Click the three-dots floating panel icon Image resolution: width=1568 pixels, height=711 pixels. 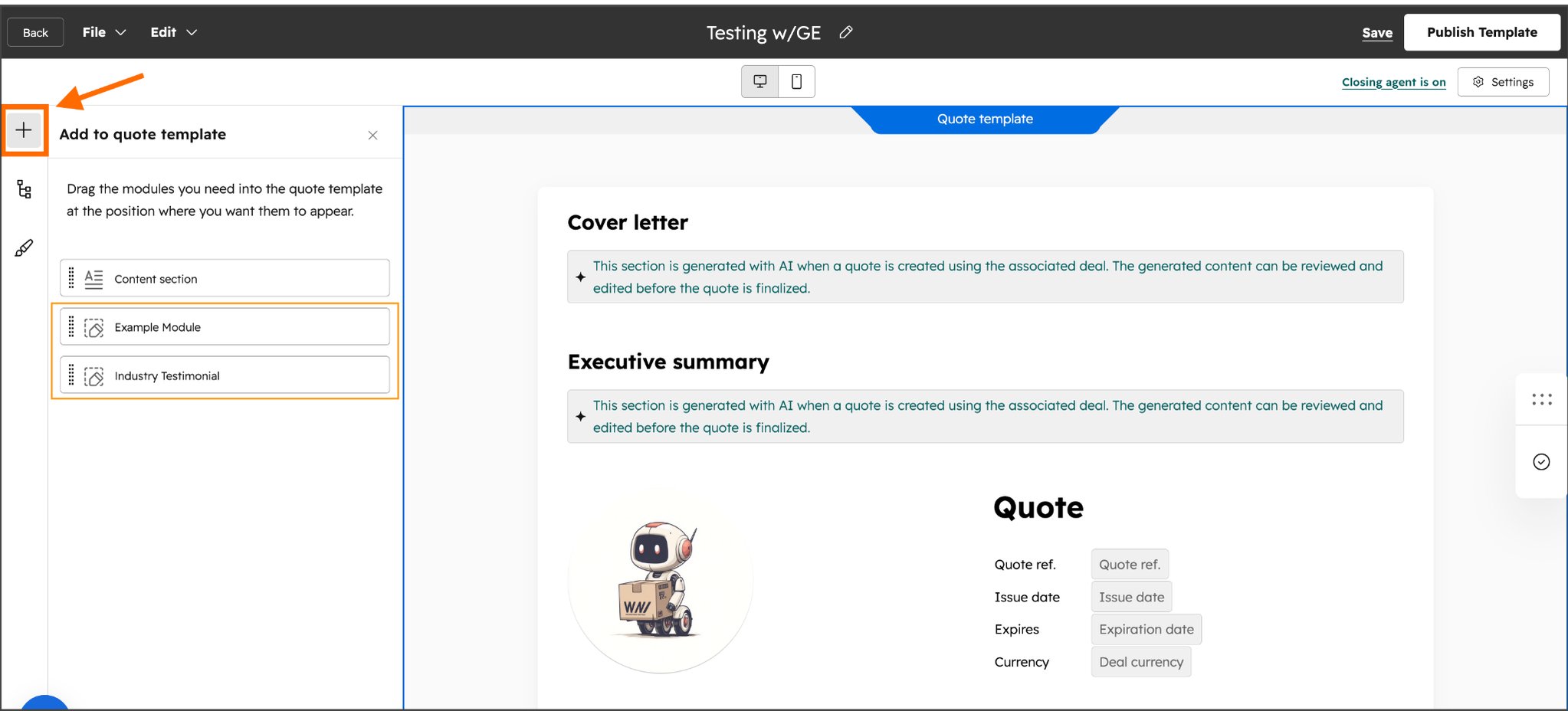tap(1542, 399)
